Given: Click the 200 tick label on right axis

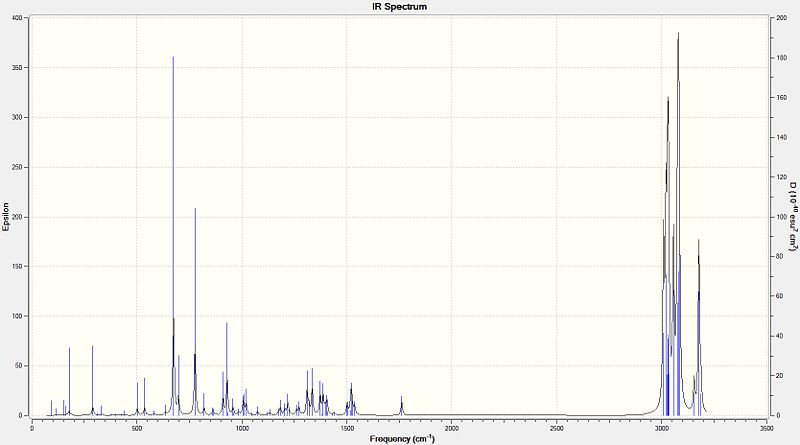Looking at the screenshot, I should (781, 18).
